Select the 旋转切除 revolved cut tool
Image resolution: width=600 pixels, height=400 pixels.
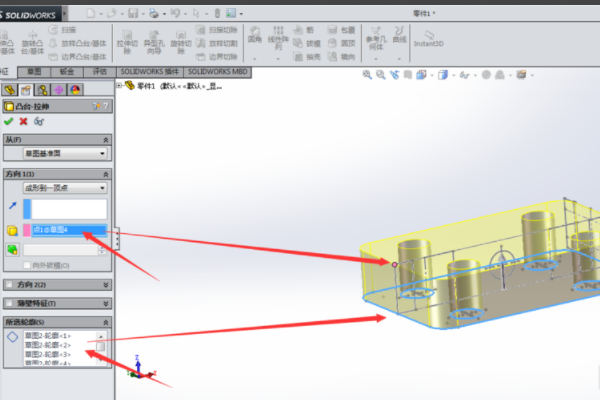tap(181, 43)
